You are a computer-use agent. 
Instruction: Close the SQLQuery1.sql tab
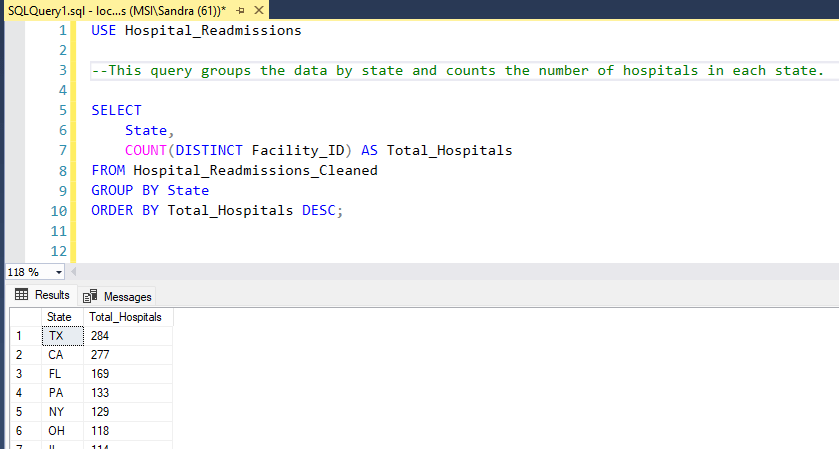(x=259, y=10)
